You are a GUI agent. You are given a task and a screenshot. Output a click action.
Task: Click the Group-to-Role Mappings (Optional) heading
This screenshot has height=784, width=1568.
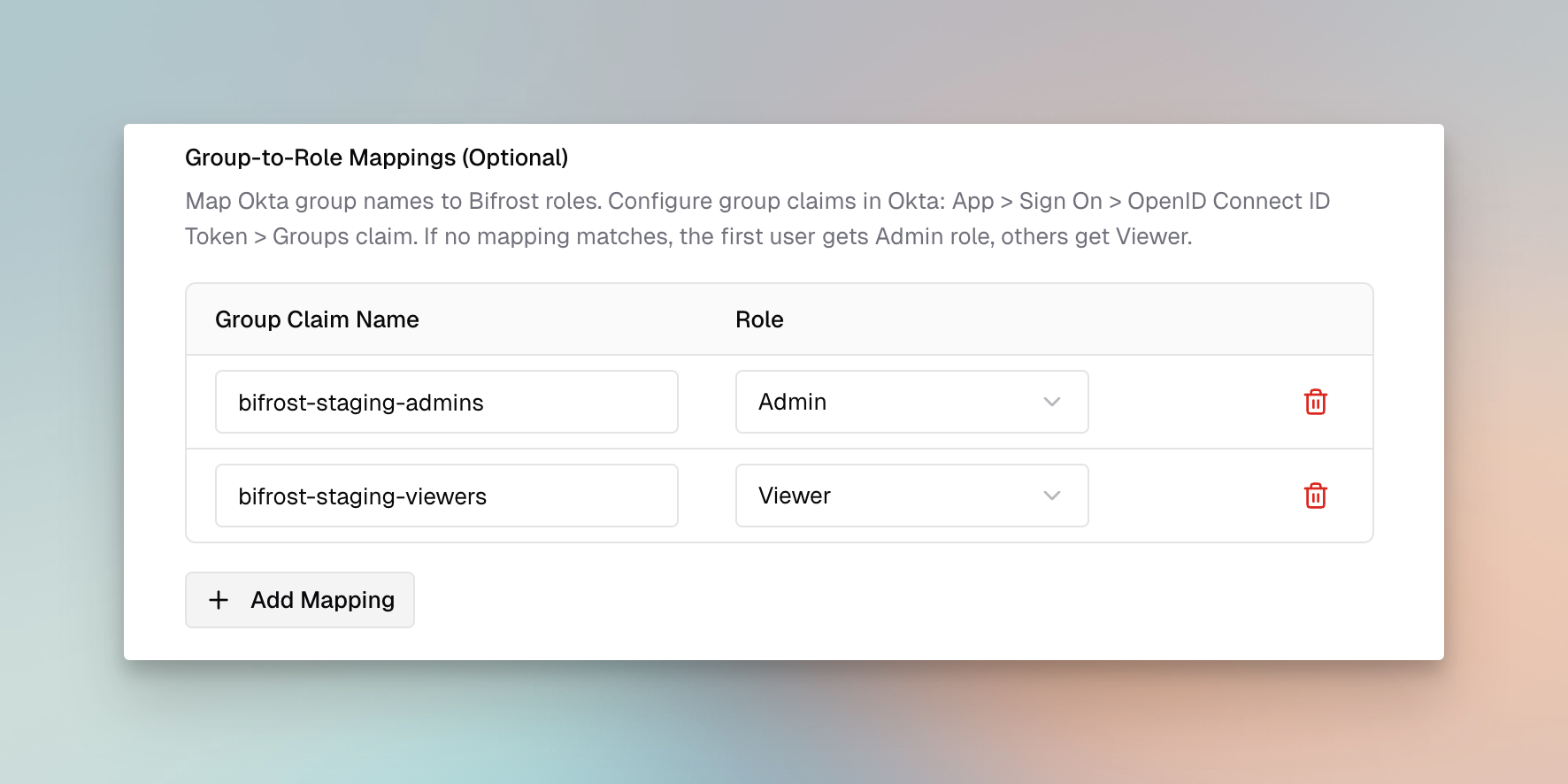(x=376, y=158)
